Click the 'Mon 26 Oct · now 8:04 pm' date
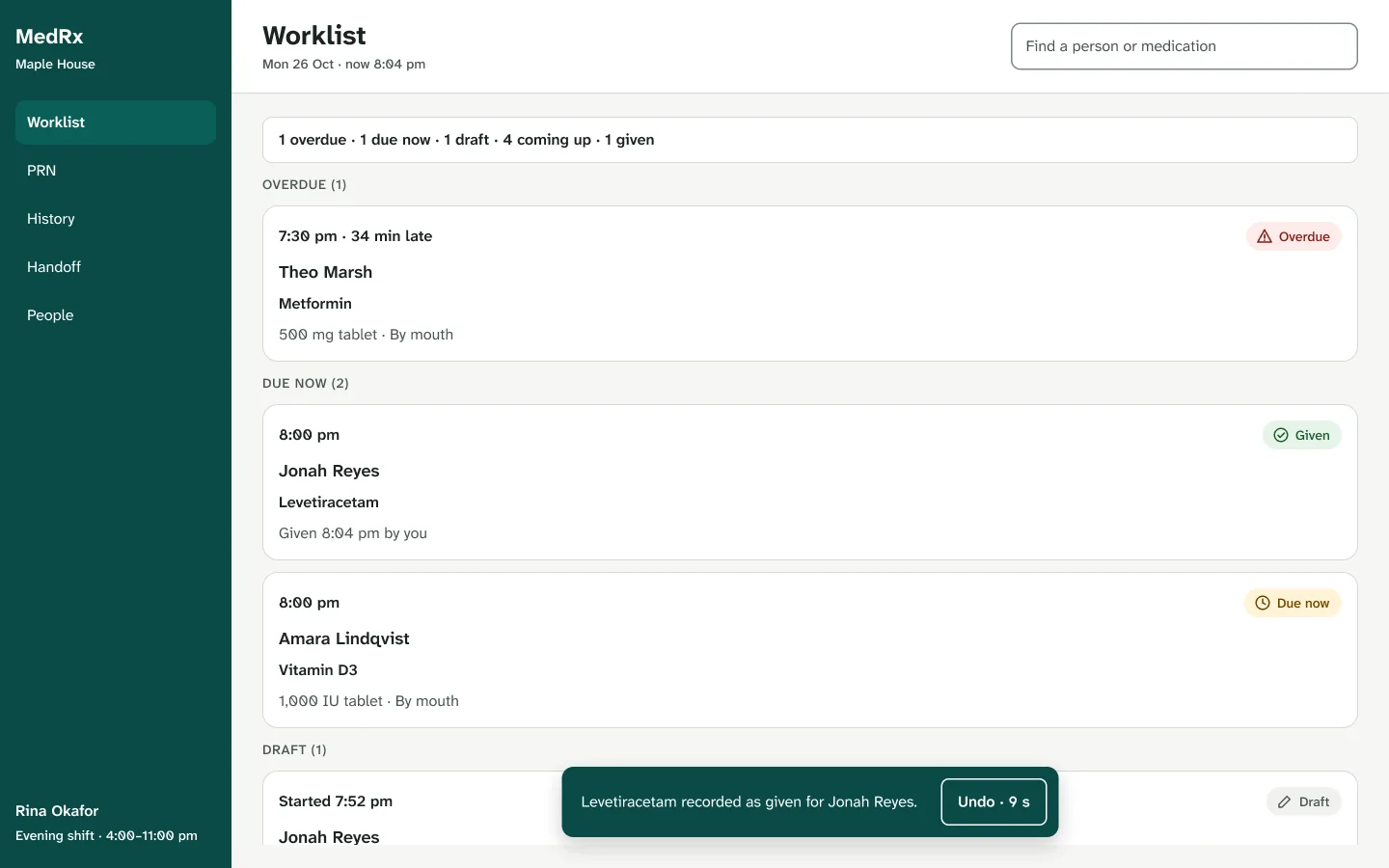The height and width of the screenshot is (868, 1389). [x=343, y=65]
